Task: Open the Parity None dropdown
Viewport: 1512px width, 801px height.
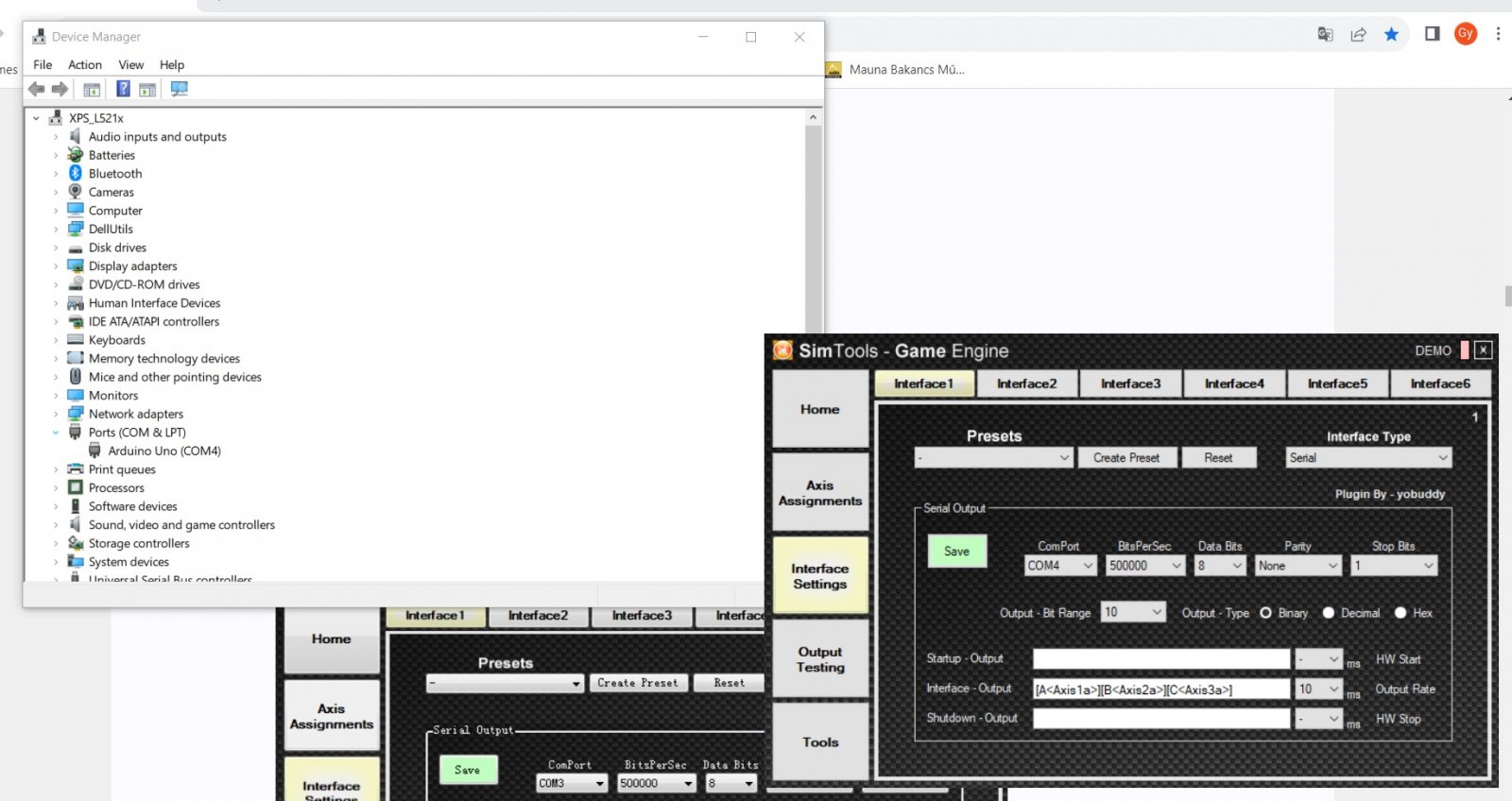Action: click(x=1298, y=566)
